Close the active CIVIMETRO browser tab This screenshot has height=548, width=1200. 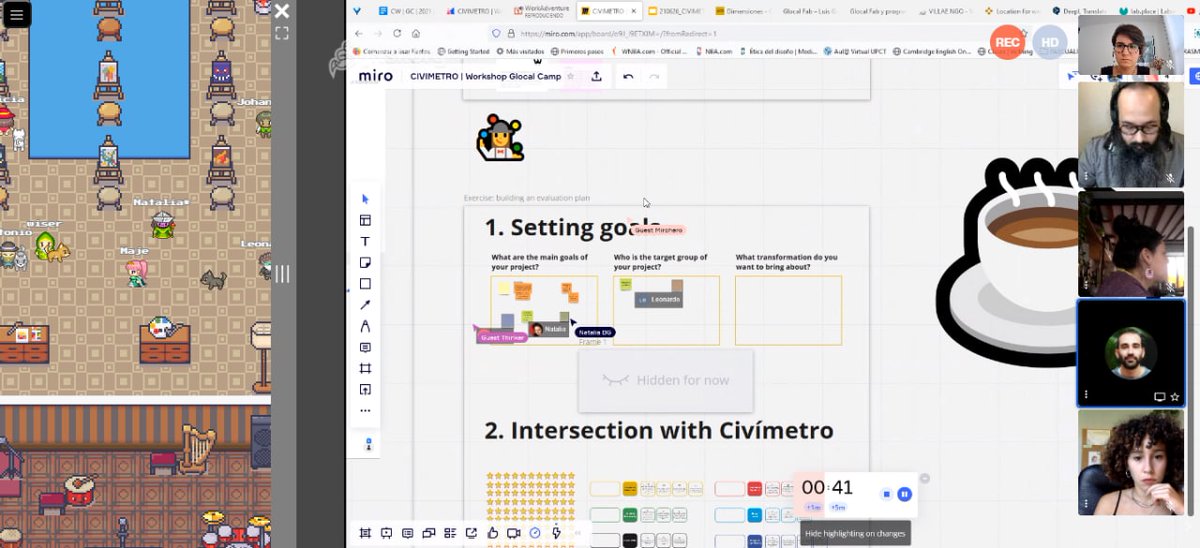(x=632, y=11)
